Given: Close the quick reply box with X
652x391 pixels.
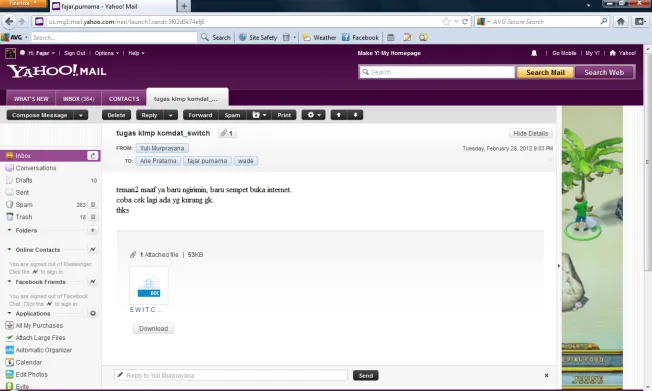Looking at the screenshot, I should pyautogui.click(x=546, y=375).
